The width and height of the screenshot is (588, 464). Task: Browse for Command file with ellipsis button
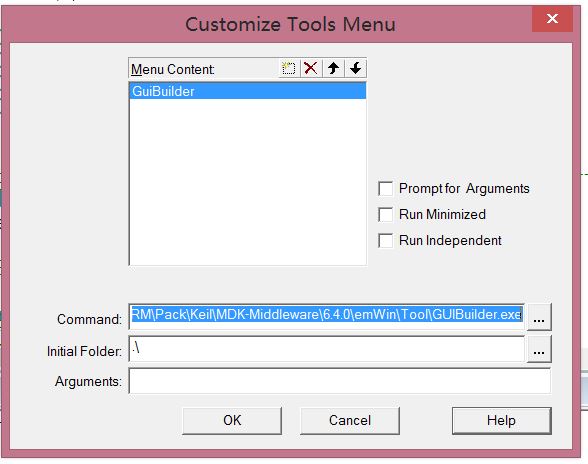[539, 317]
